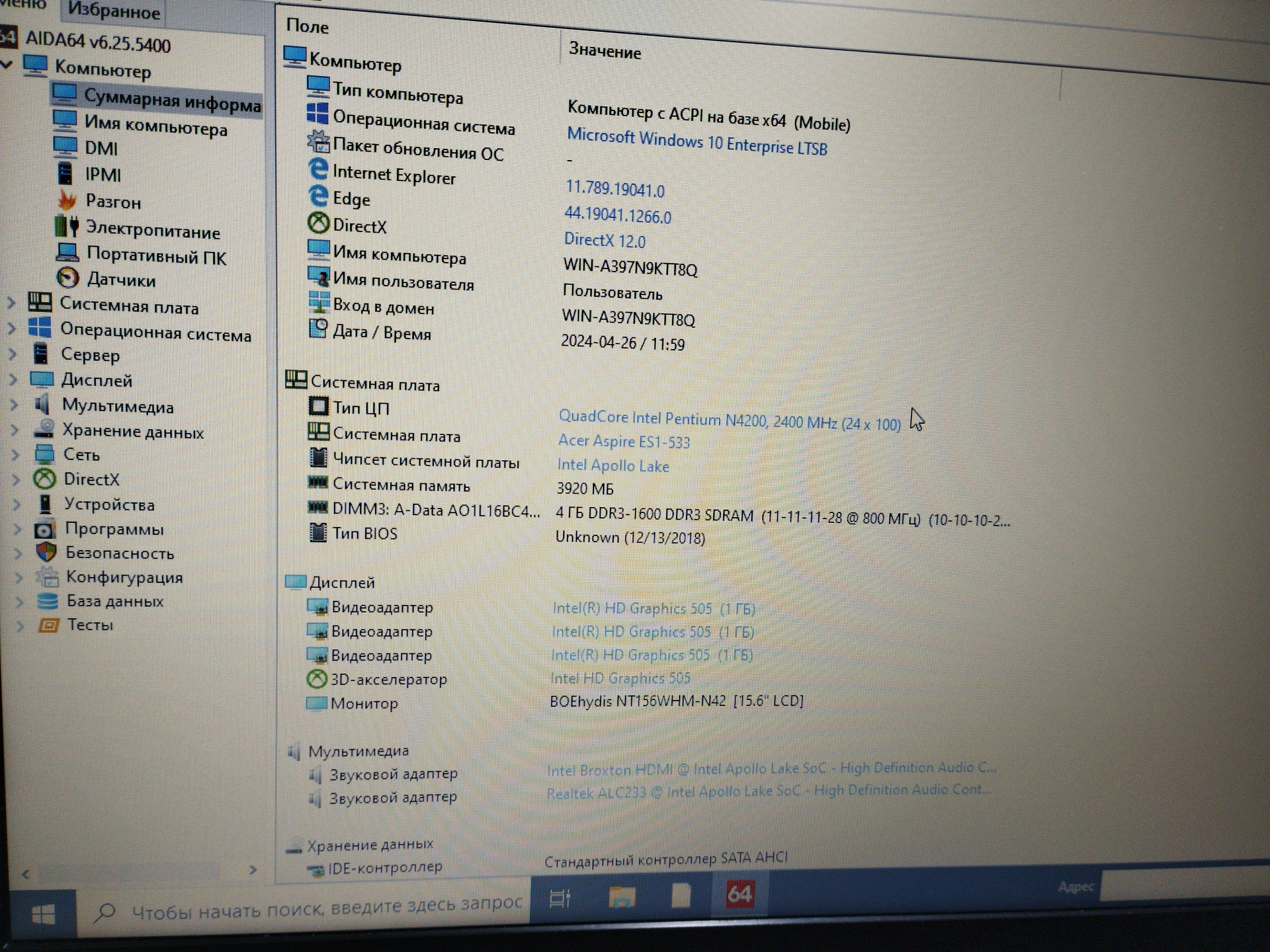The image size is (1270, 952).
Task: Switch to the Избранное tab
Action: (114, 10)
